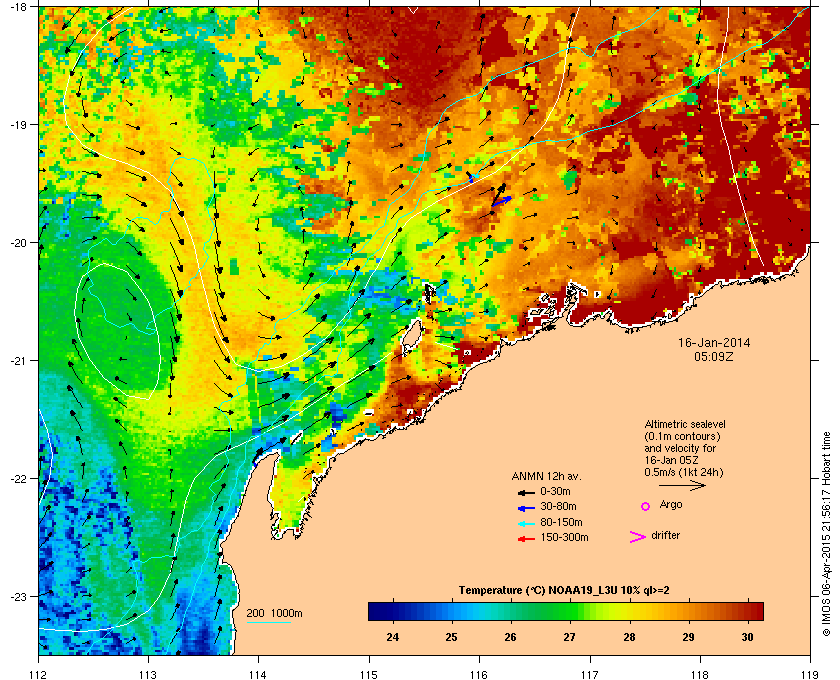Click the cyan isobath legend line

[x=268, y=622]
